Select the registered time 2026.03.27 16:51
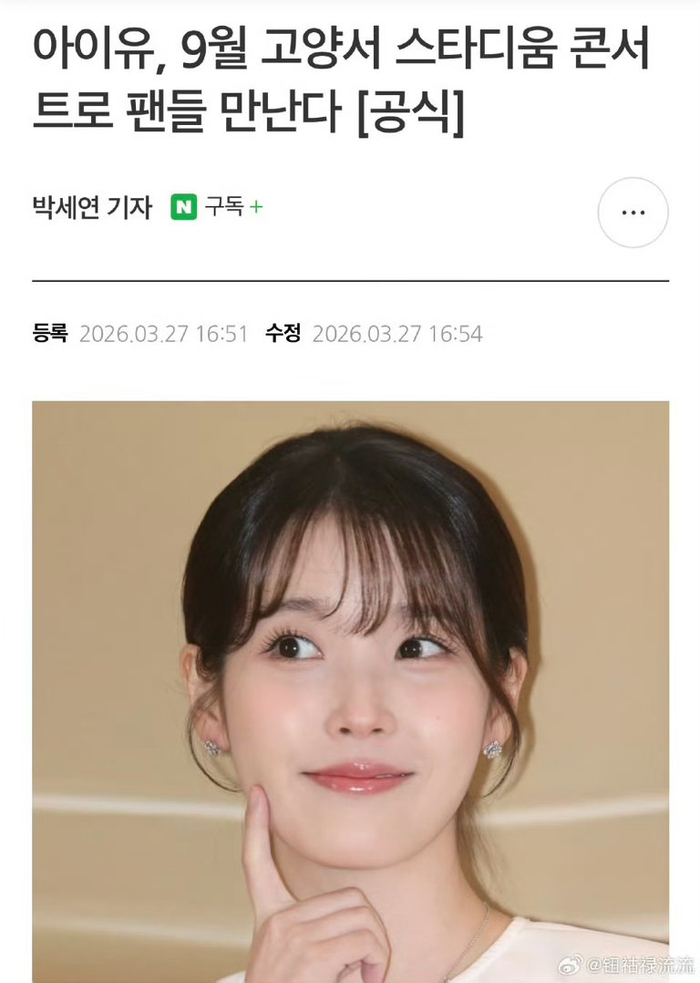Screen dimensions: 700x983 [x=164, y=334]
